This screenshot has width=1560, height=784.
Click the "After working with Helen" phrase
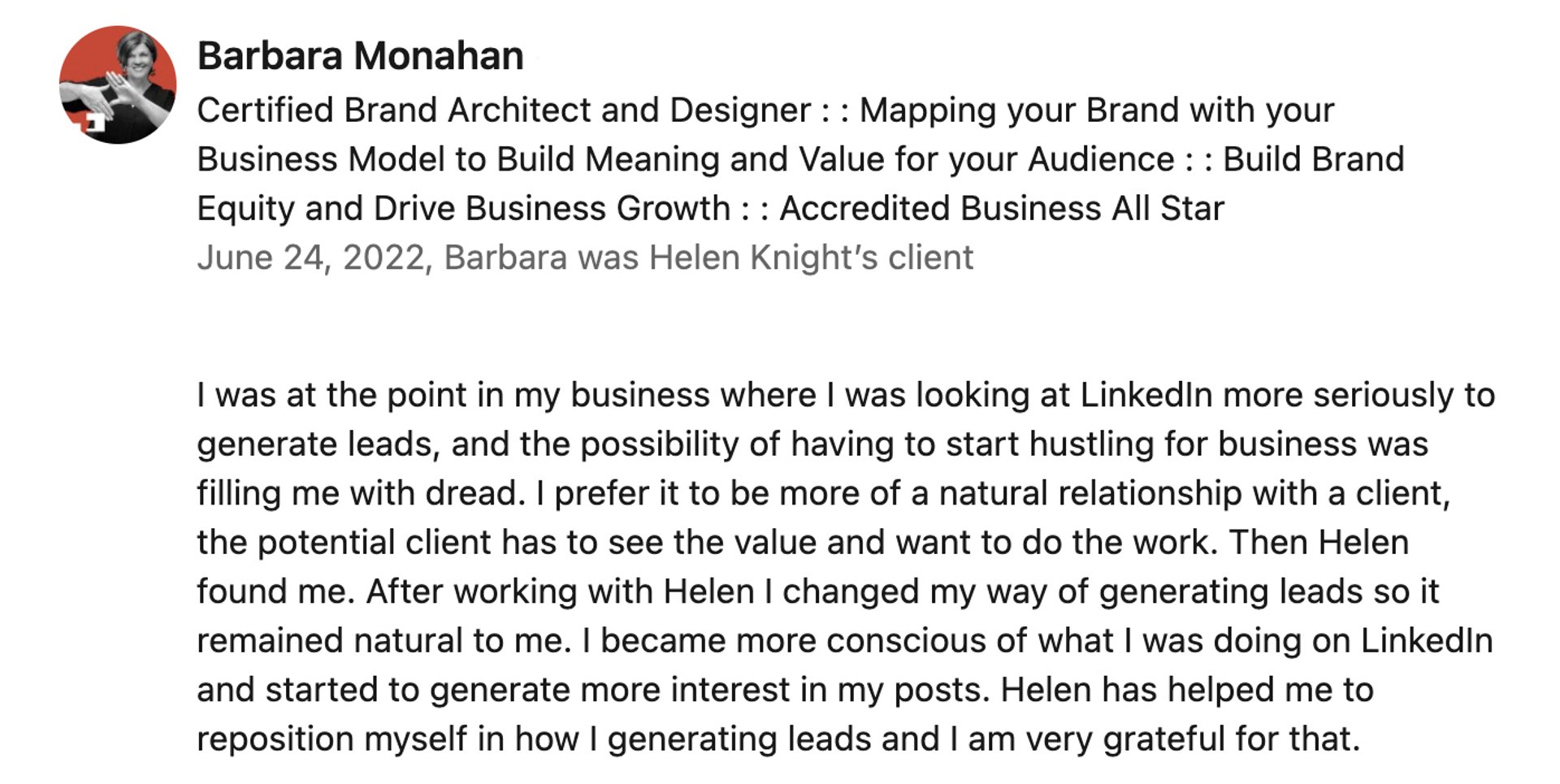[561, 591]
